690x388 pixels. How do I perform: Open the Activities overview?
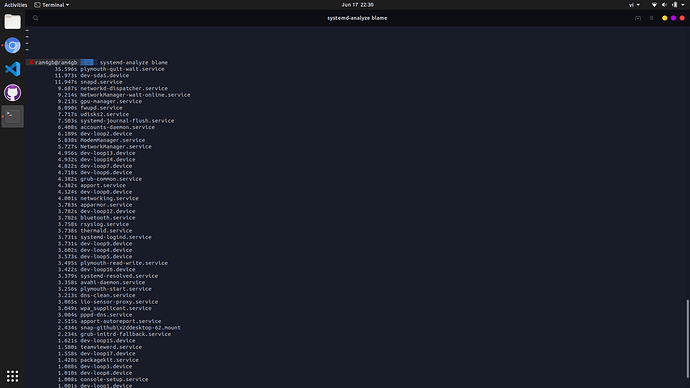15,5
